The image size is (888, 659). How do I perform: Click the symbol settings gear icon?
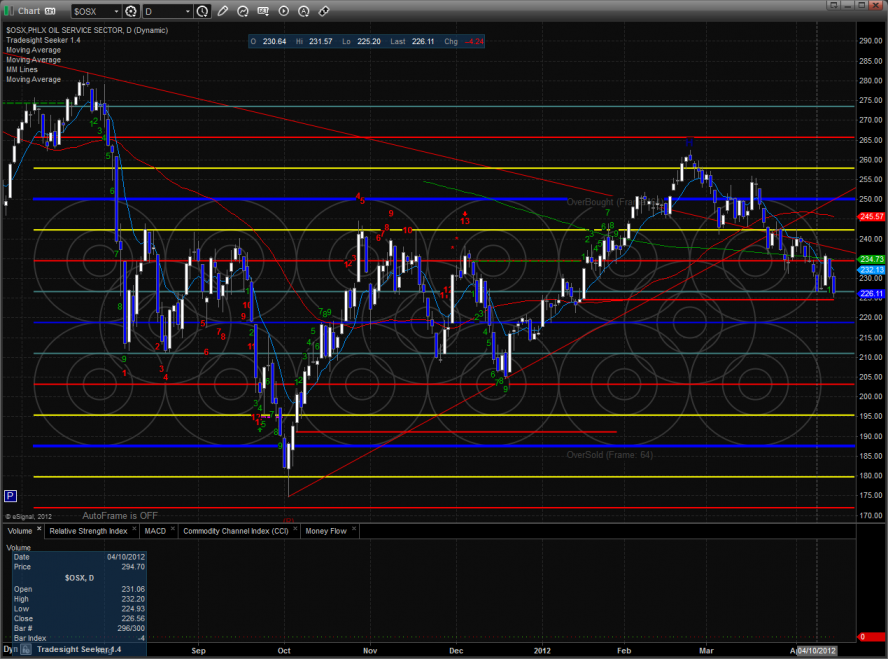pyautogui.click(x=131, y=11)
